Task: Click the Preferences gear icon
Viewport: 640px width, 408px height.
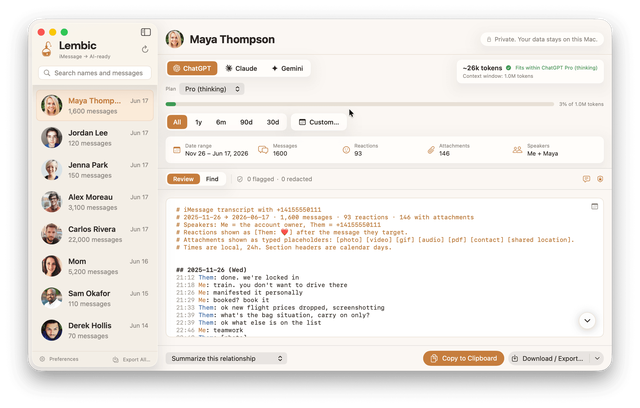Action: pyautogui.click(x=42, y=359)
